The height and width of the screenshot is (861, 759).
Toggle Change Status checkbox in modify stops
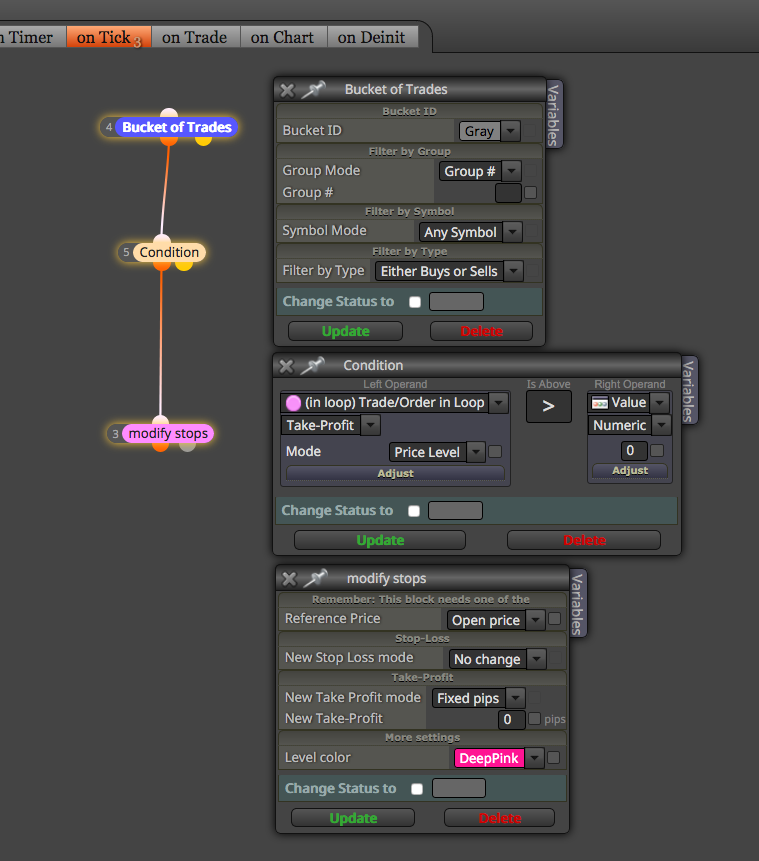coord(417,789)
